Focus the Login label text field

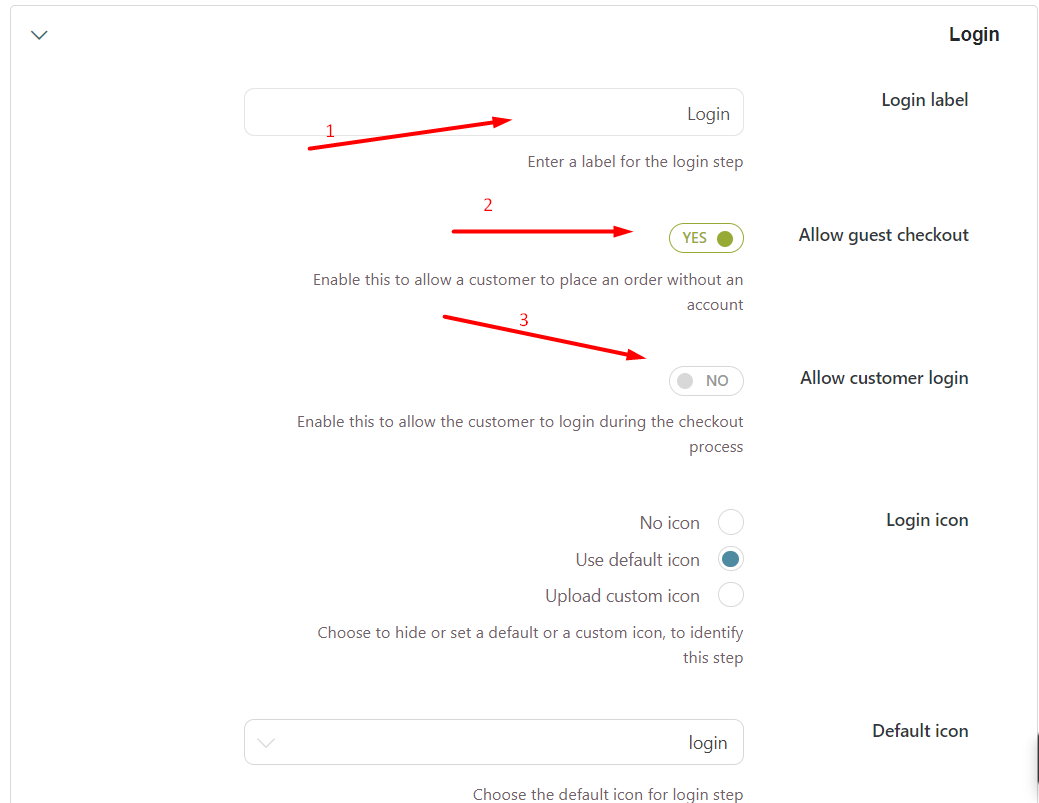494,113
